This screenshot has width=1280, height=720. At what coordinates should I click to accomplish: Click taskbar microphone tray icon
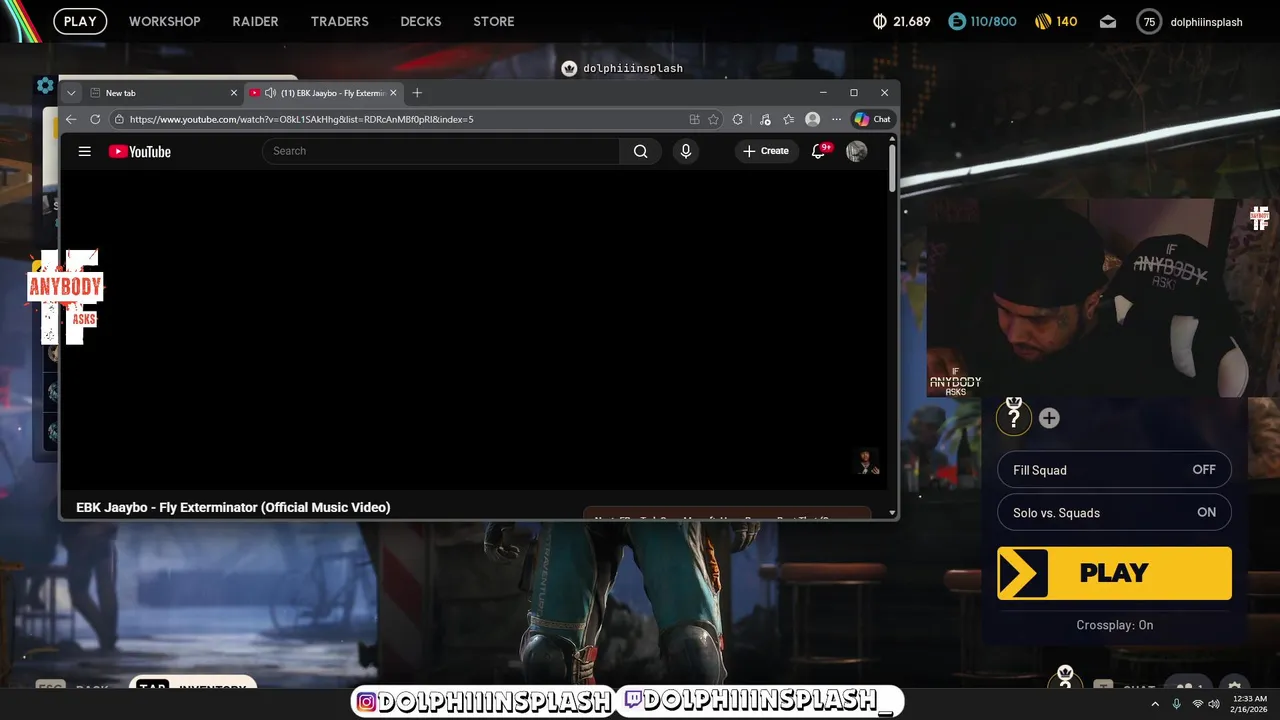pyautogui.click(x=1176, y=704)
